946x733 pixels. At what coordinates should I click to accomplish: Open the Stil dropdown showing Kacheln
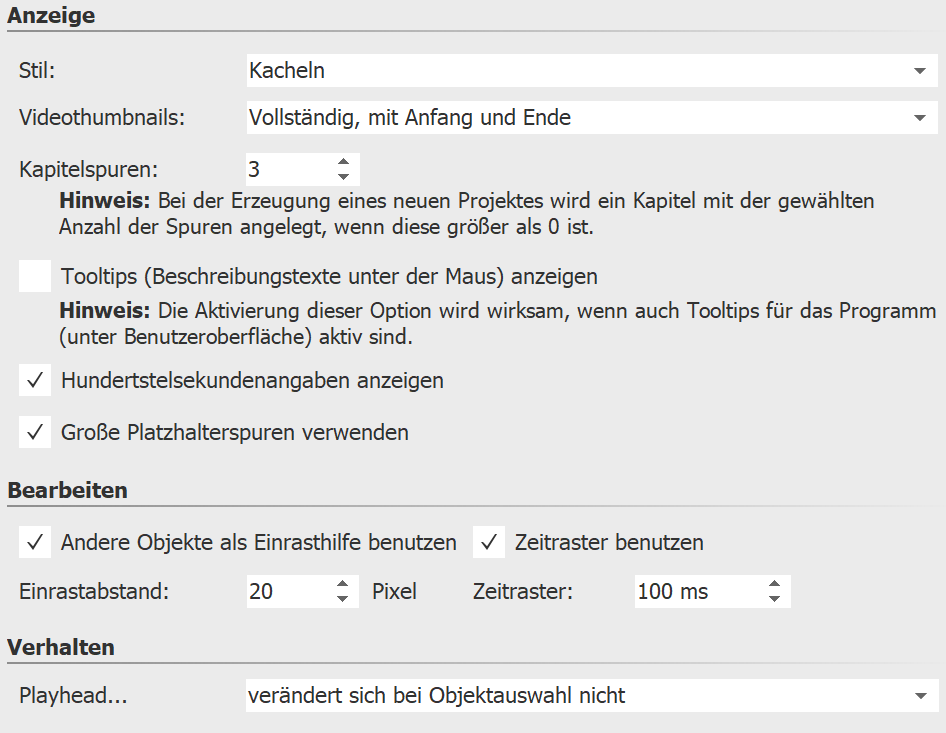coord(920,71)
